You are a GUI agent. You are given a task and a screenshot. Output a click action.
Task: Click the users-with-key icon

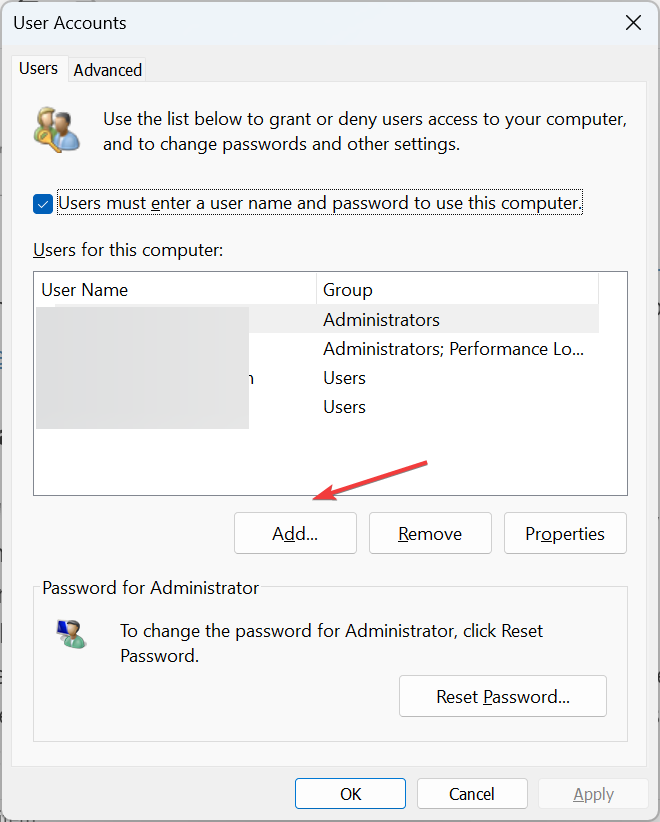click(x=57, y=129)
